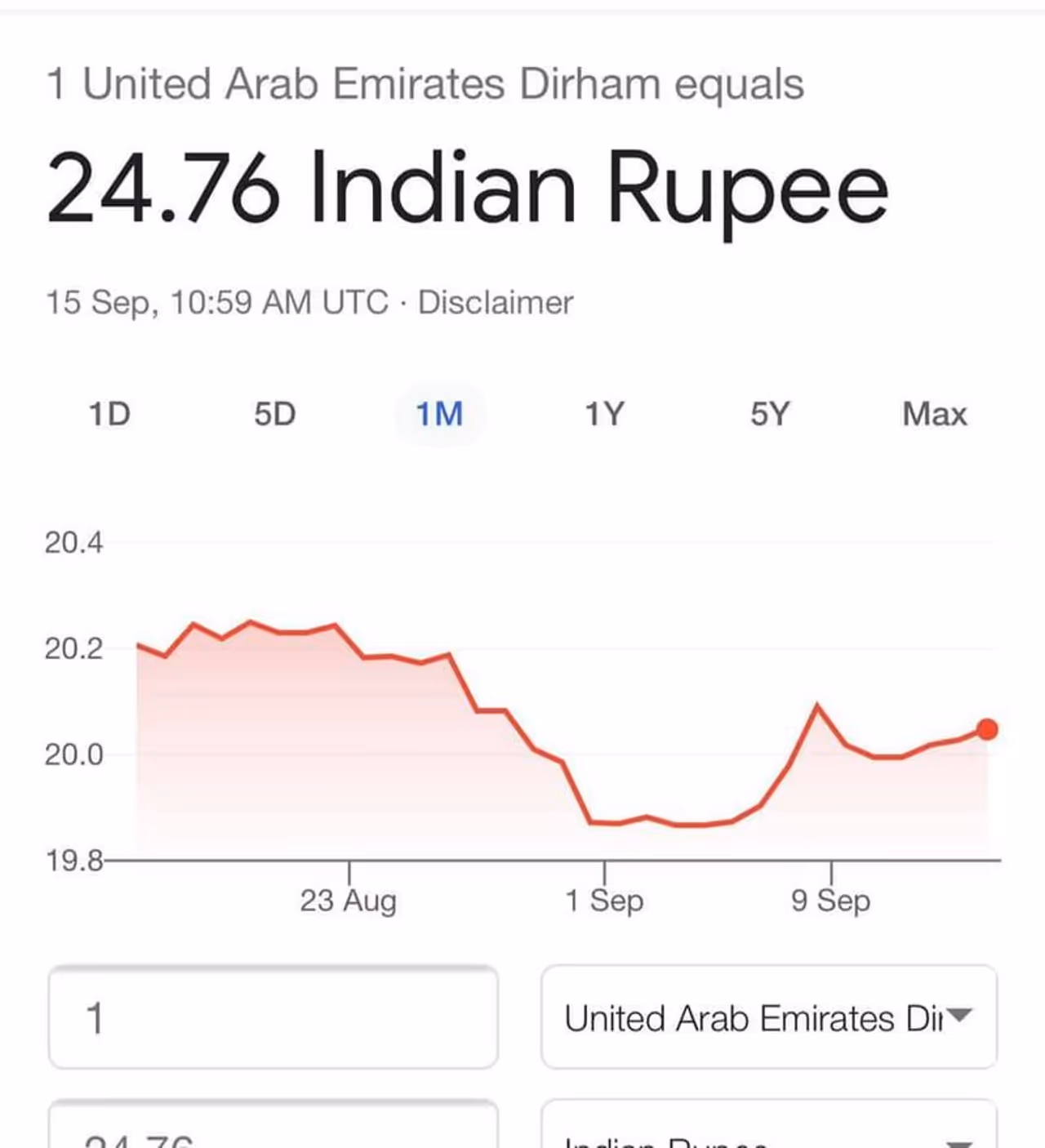Show the 1Y exchange rate history
This screenshot has width=1045, height=1148.
(604, 414)
